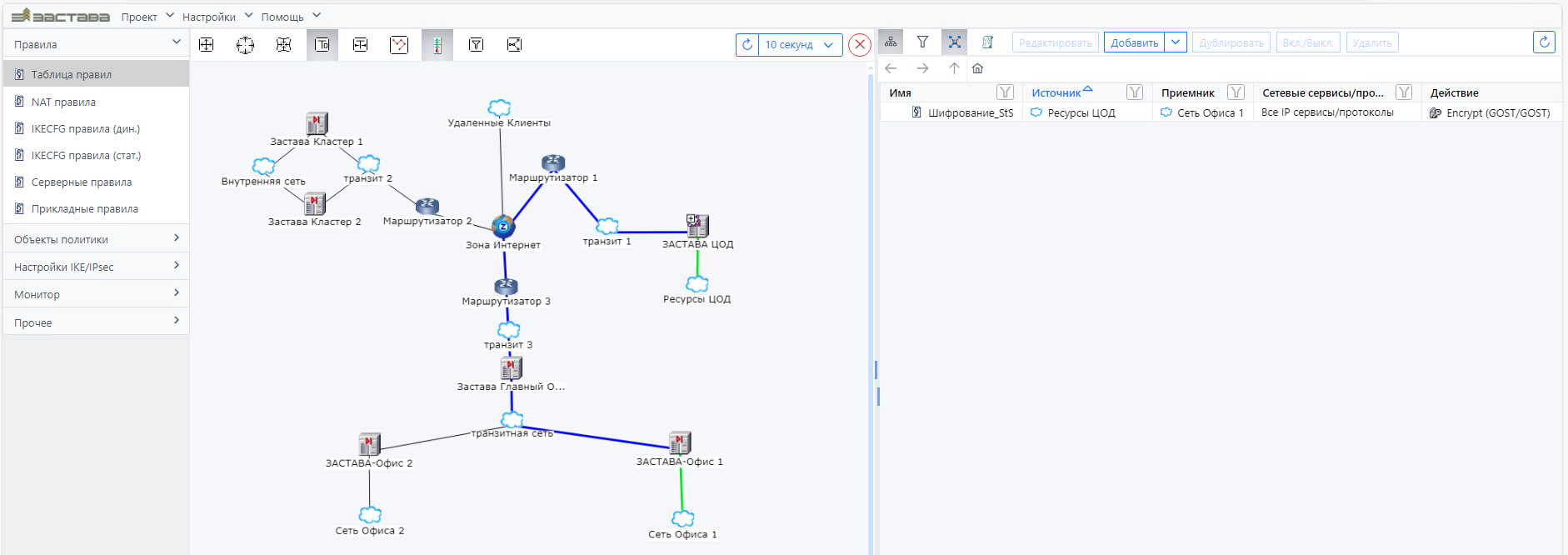Click the red circled X stop button

[x=860, y=45]
